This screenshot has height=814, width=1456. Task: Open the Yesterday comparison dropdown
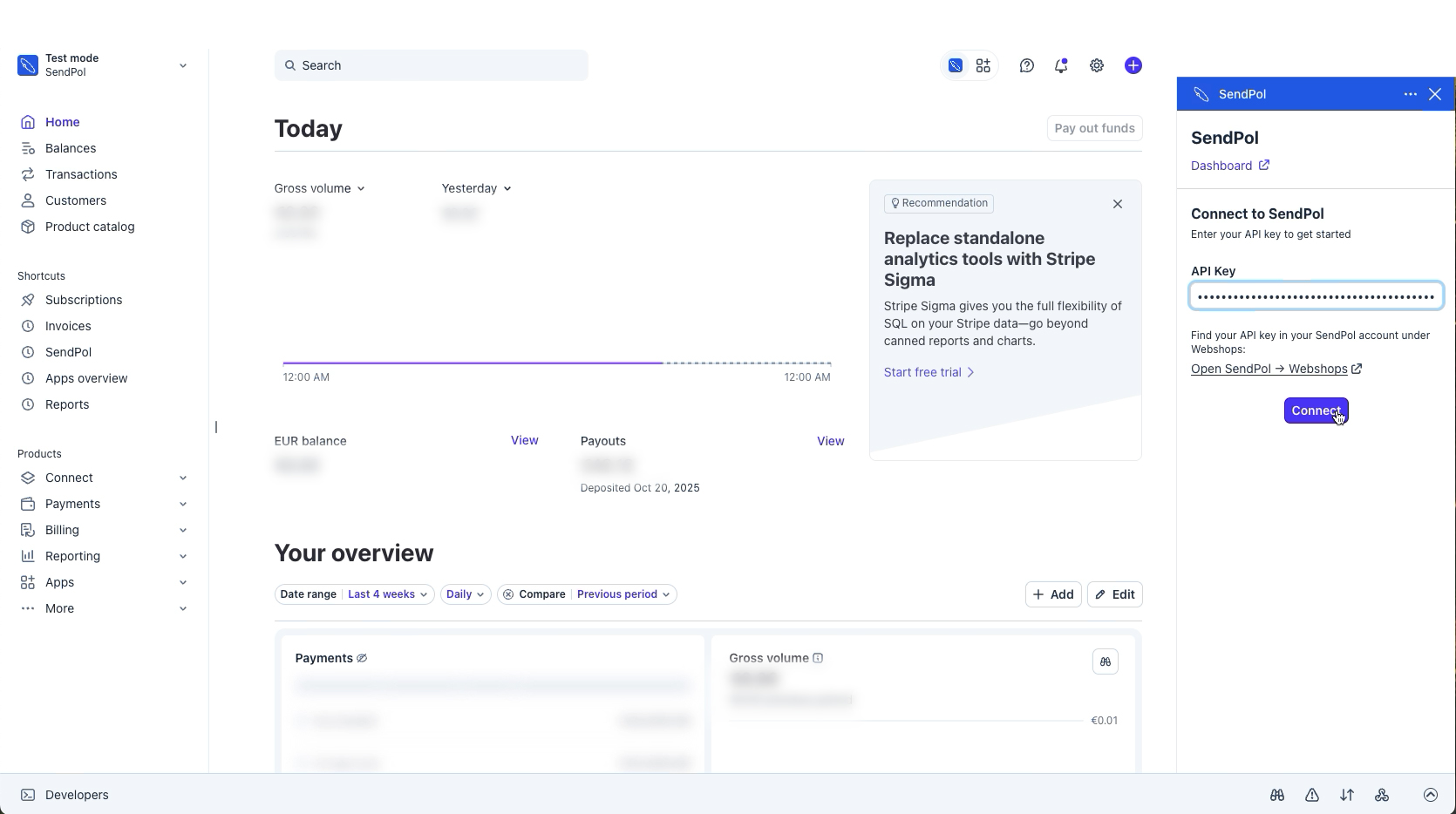pyautogui.click(x=476, y=188)
